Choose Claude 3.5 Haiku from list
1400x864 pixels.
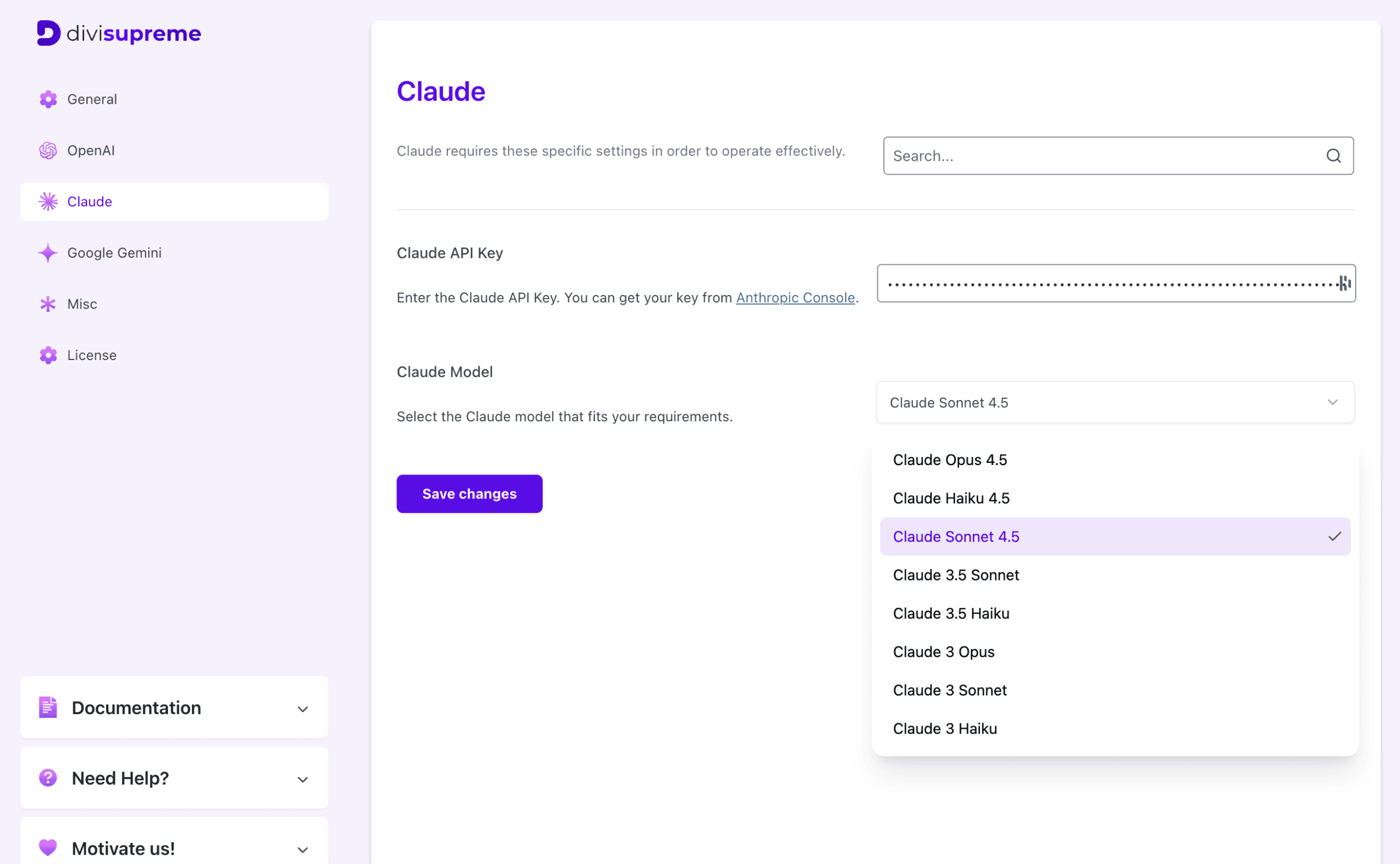point(950,614)
